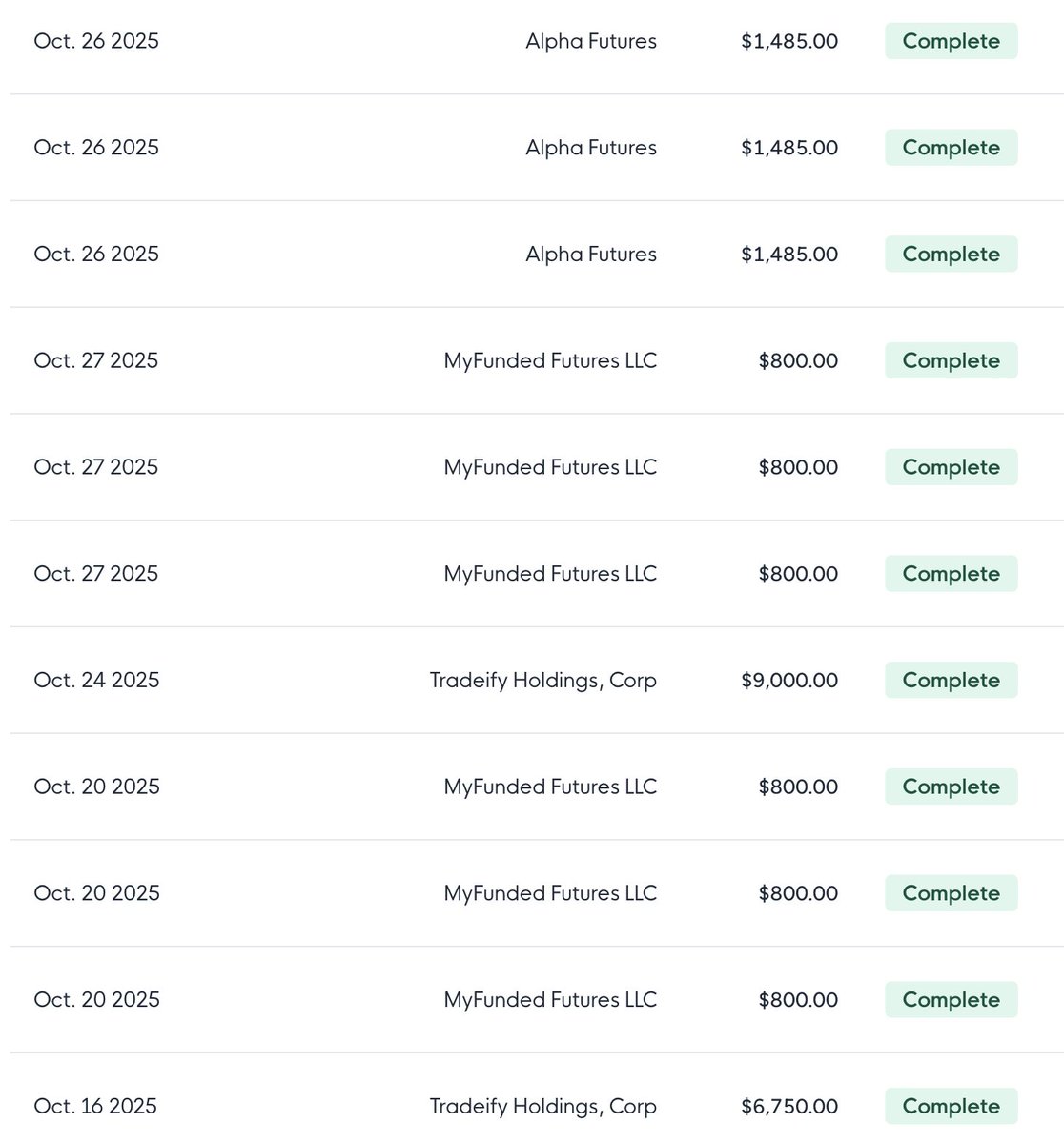Select the $800.00 amount in the last Oct. 20 row
This screenshot has width=1064, height=1144.
tap(798, 999)
